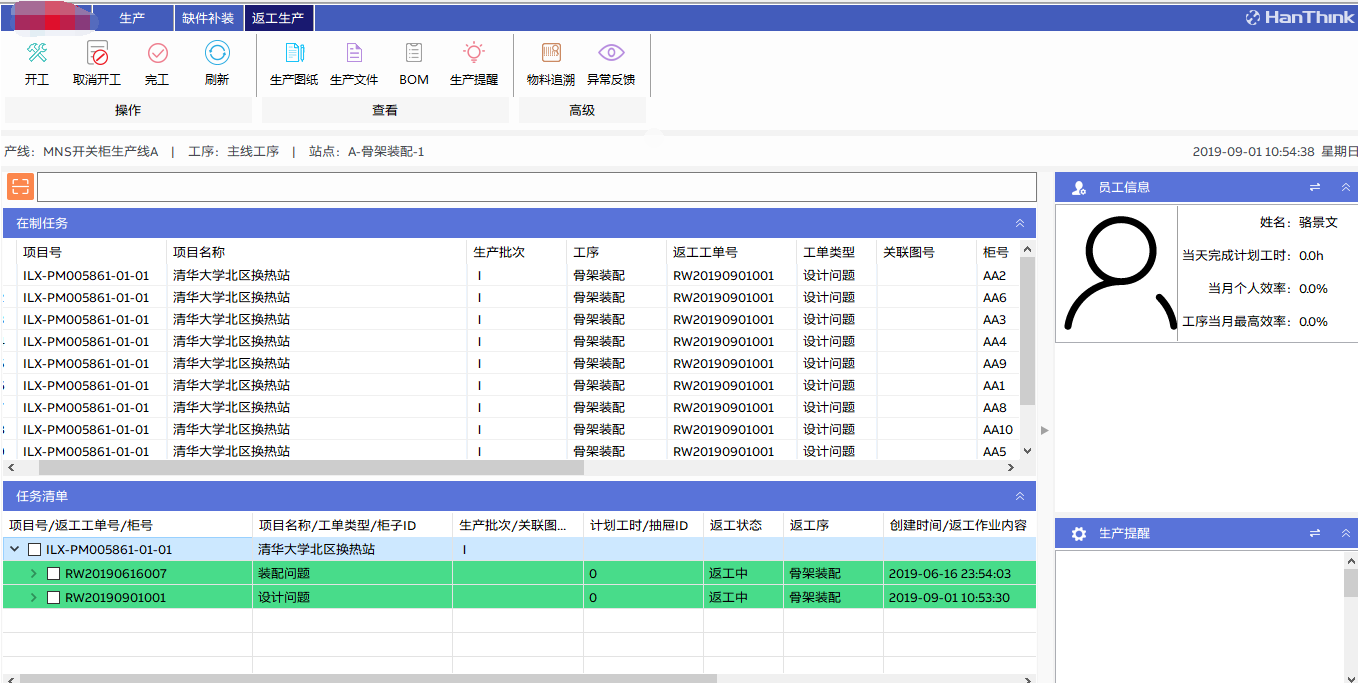The width and height of the screenshot is (1358, 683).
Task: Open 异常反馈 exception feedback
Action: pos(611,54)
